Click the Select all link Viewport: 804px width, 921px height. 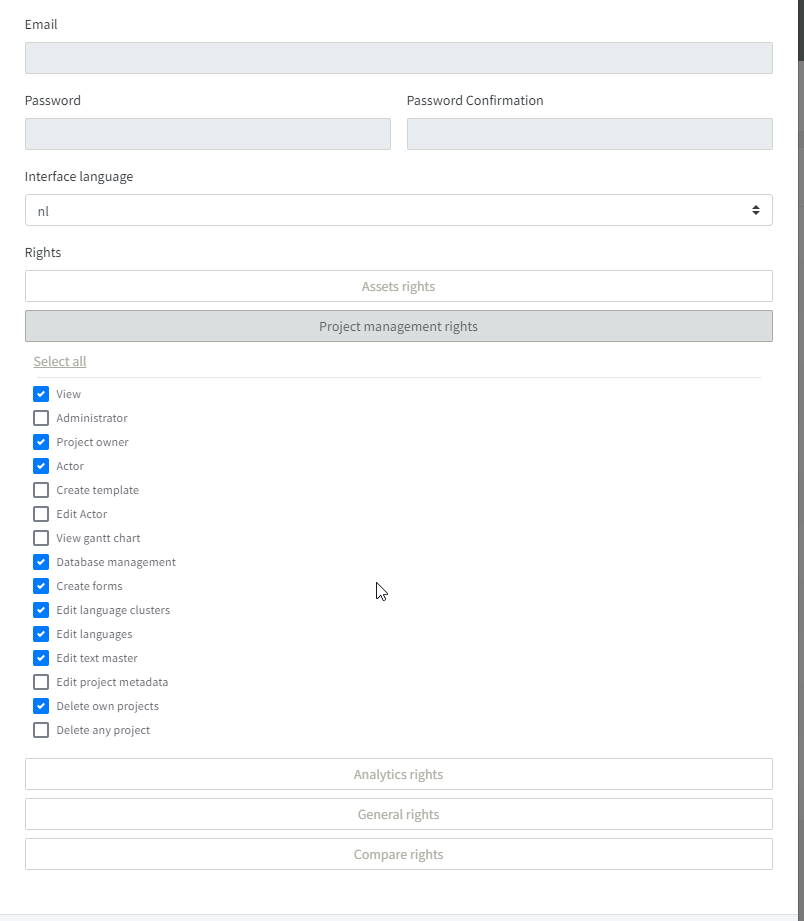60,361
